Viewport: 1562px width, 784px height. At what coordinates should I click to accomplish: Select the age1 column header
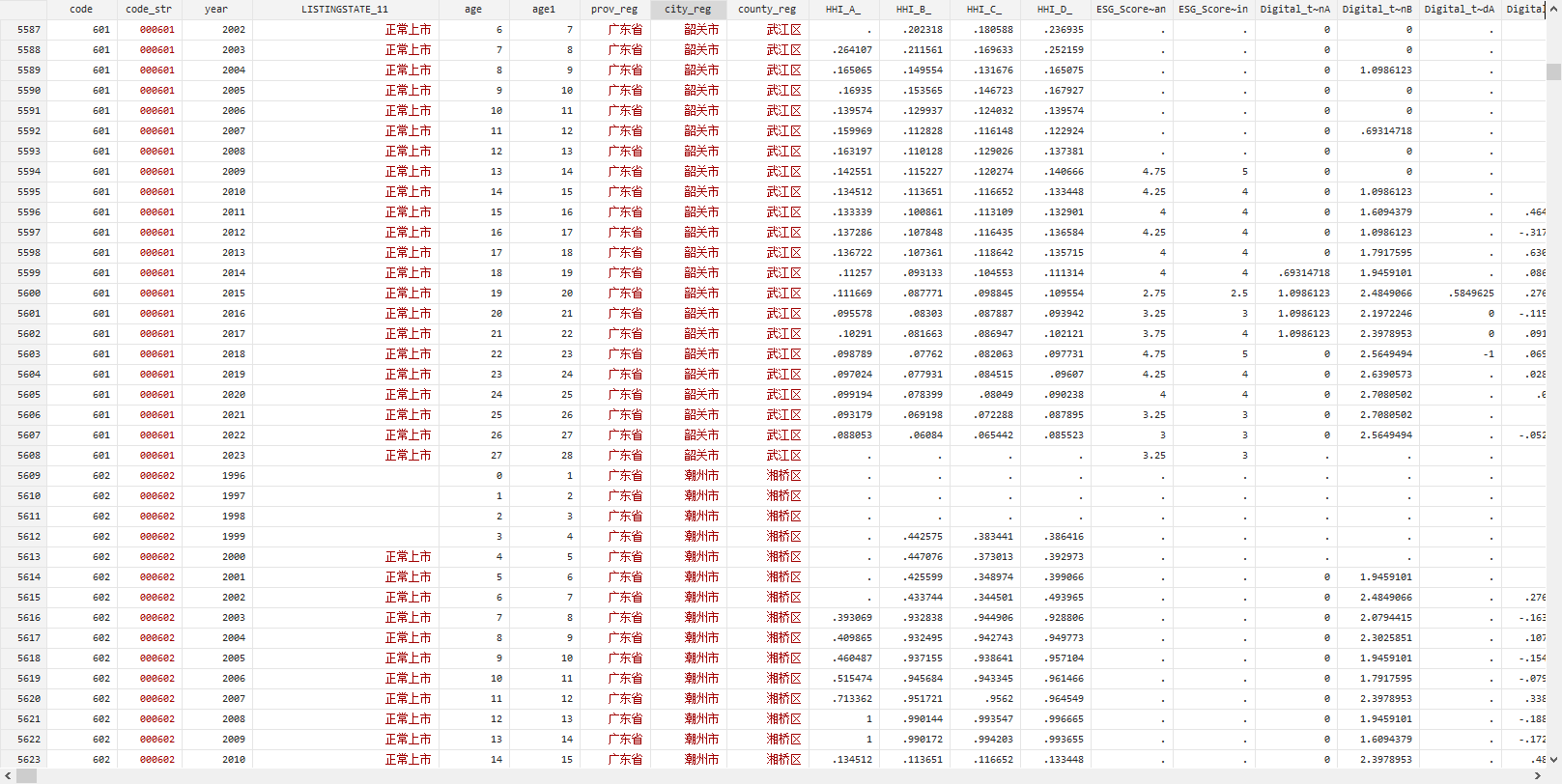pos(544,9)
